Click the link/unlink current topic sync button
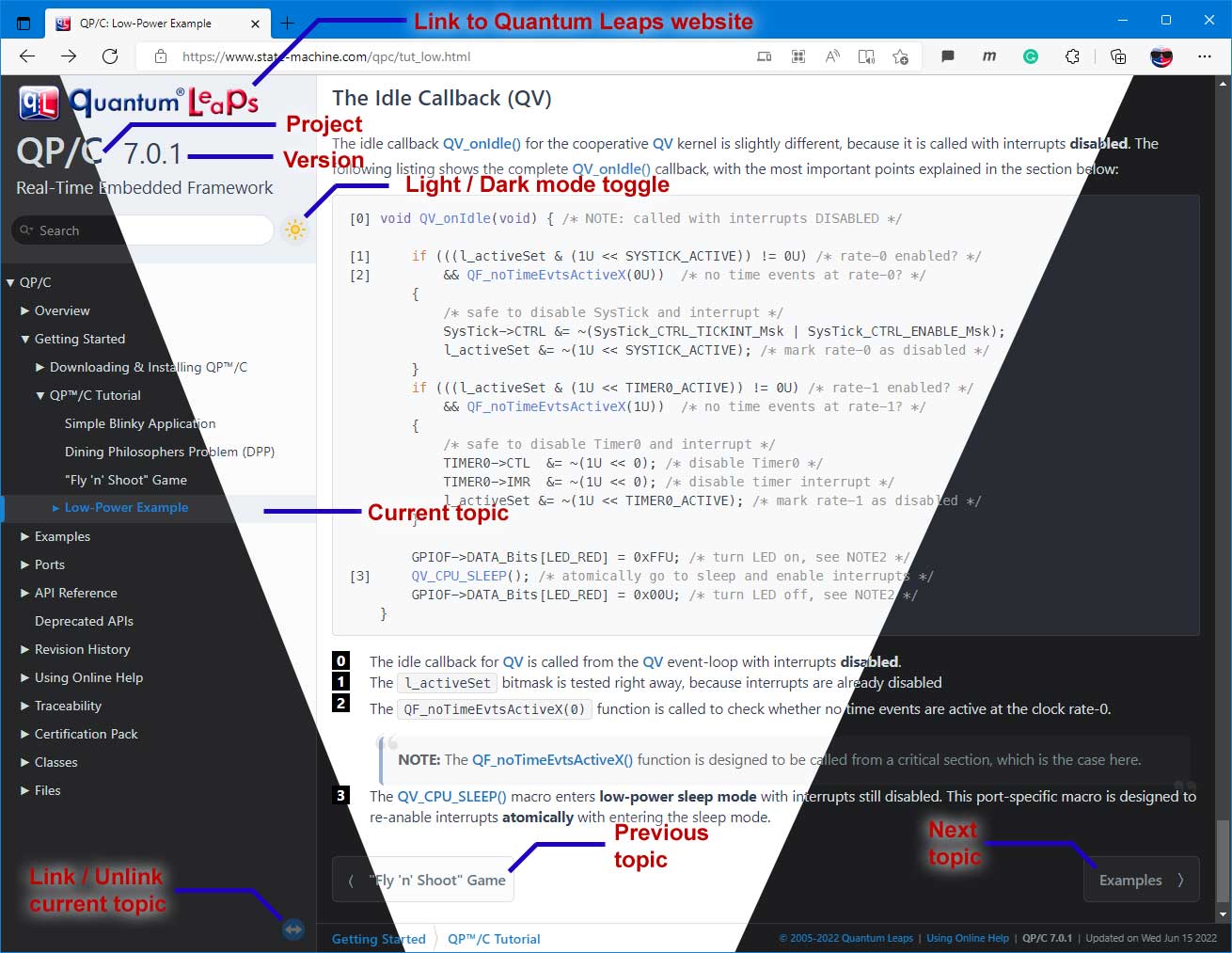1232x953 pixels. coord(293,929)
